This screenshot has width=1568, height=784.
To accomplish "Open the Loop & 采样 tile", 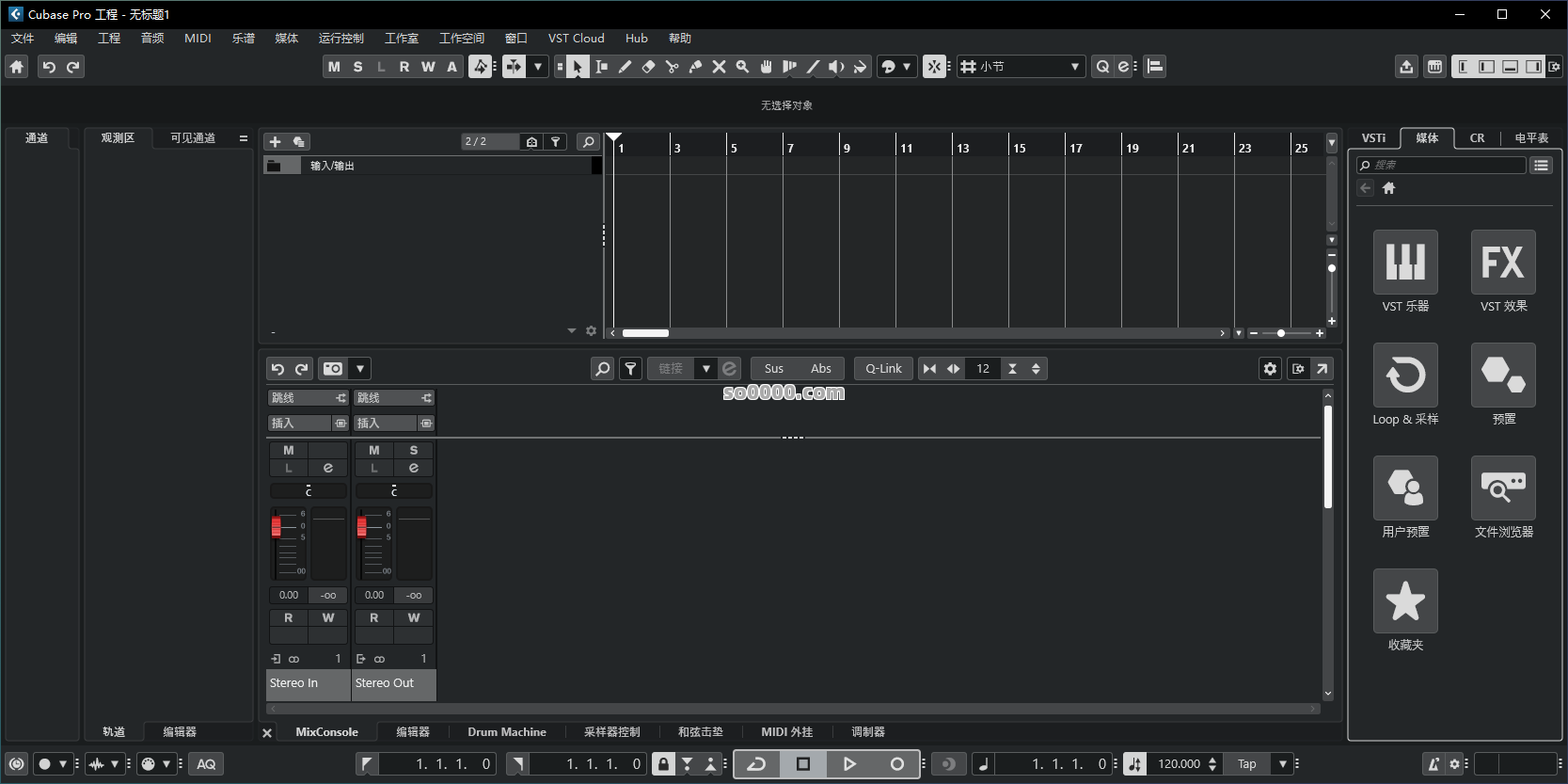I will coord(1405,376).
